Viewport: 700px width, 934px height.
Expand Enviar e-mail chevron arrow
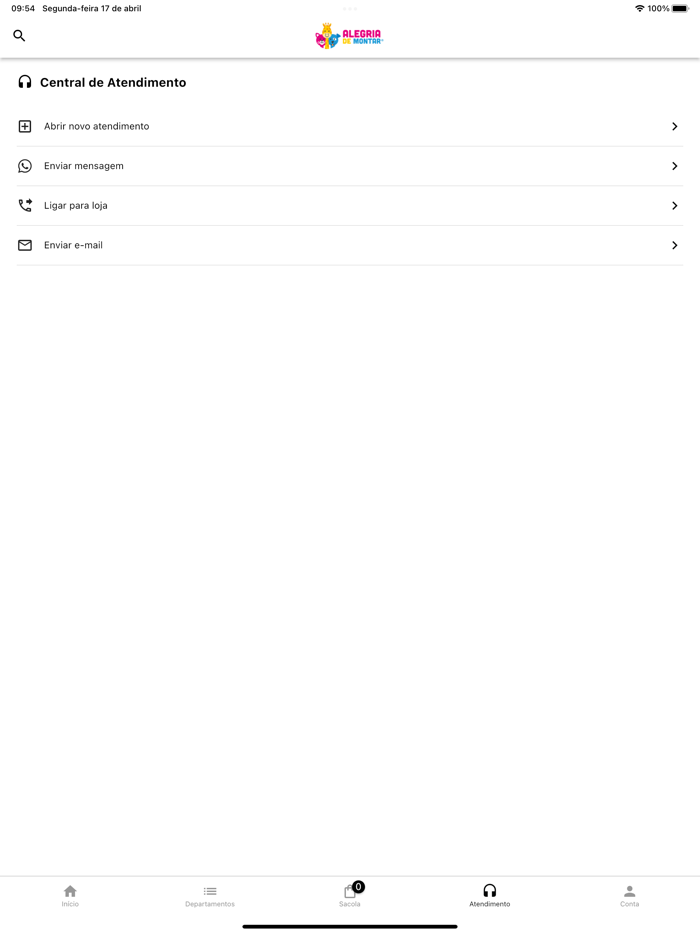(675, 245)
